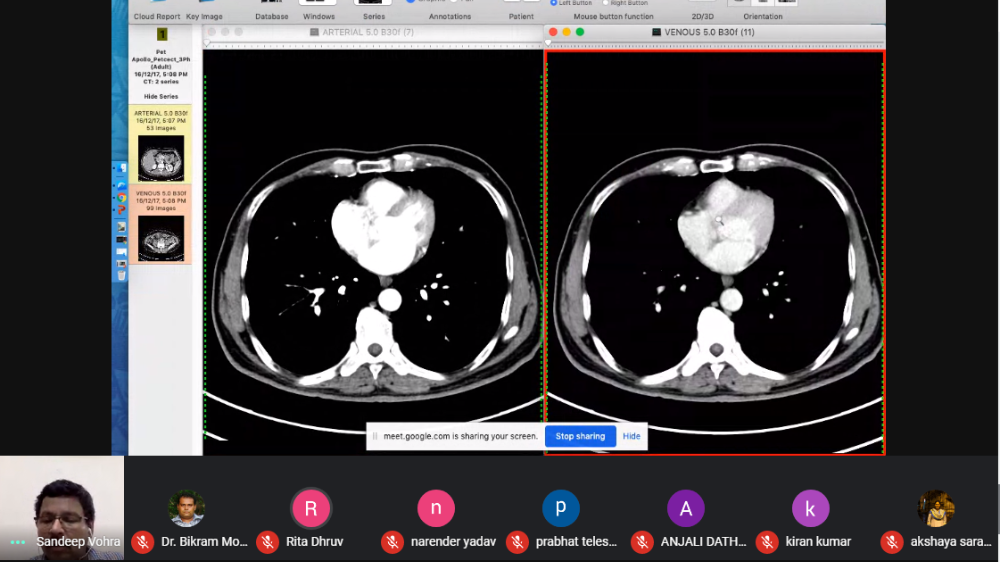Click kiran kumar's muted microphone icon

click(x=767, y=542)
